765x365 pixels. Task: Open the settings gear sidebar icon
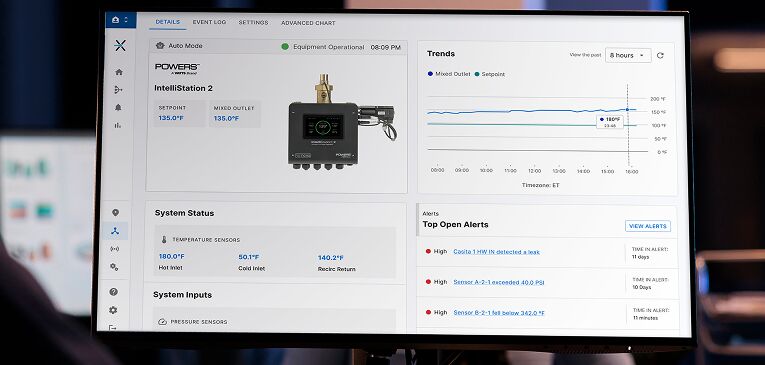tap(113, 310)
